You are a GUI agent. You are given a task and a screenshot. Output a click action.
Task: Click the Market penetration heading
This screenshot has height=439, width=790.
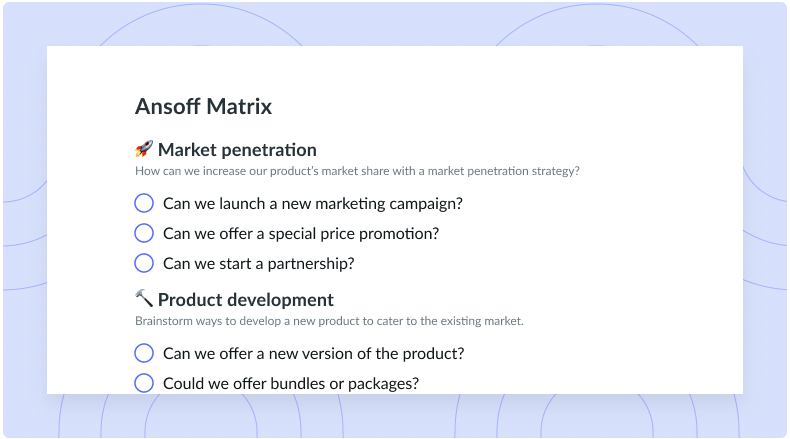tap(237, 150)
